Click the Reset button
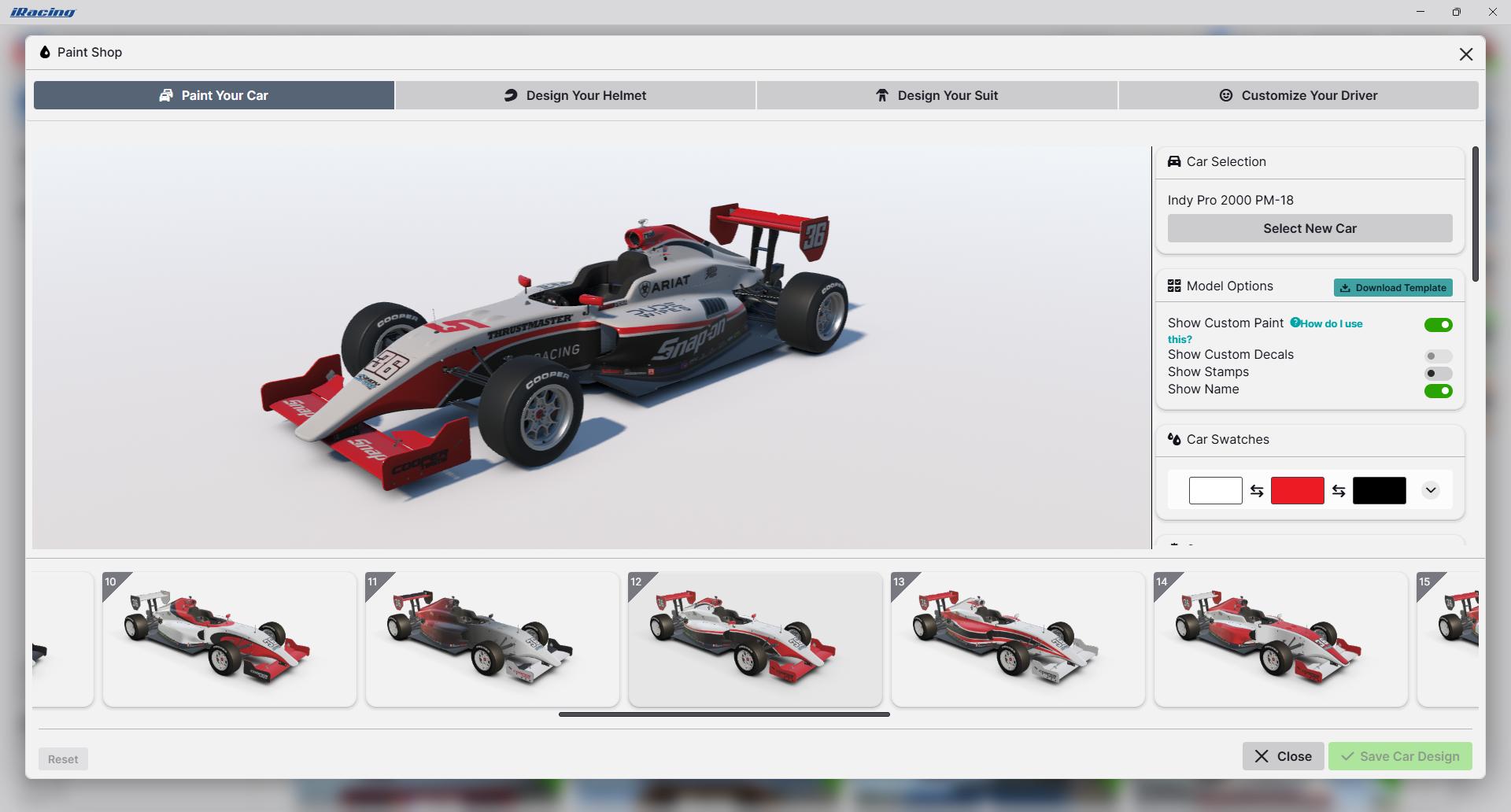 63,758
